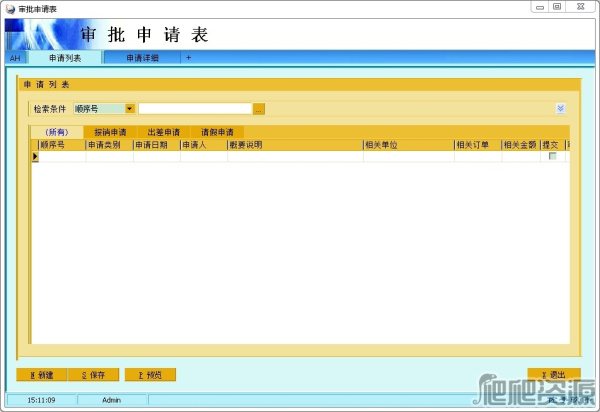Click the 保存 button
600x412 pixels.
[93, 375]
